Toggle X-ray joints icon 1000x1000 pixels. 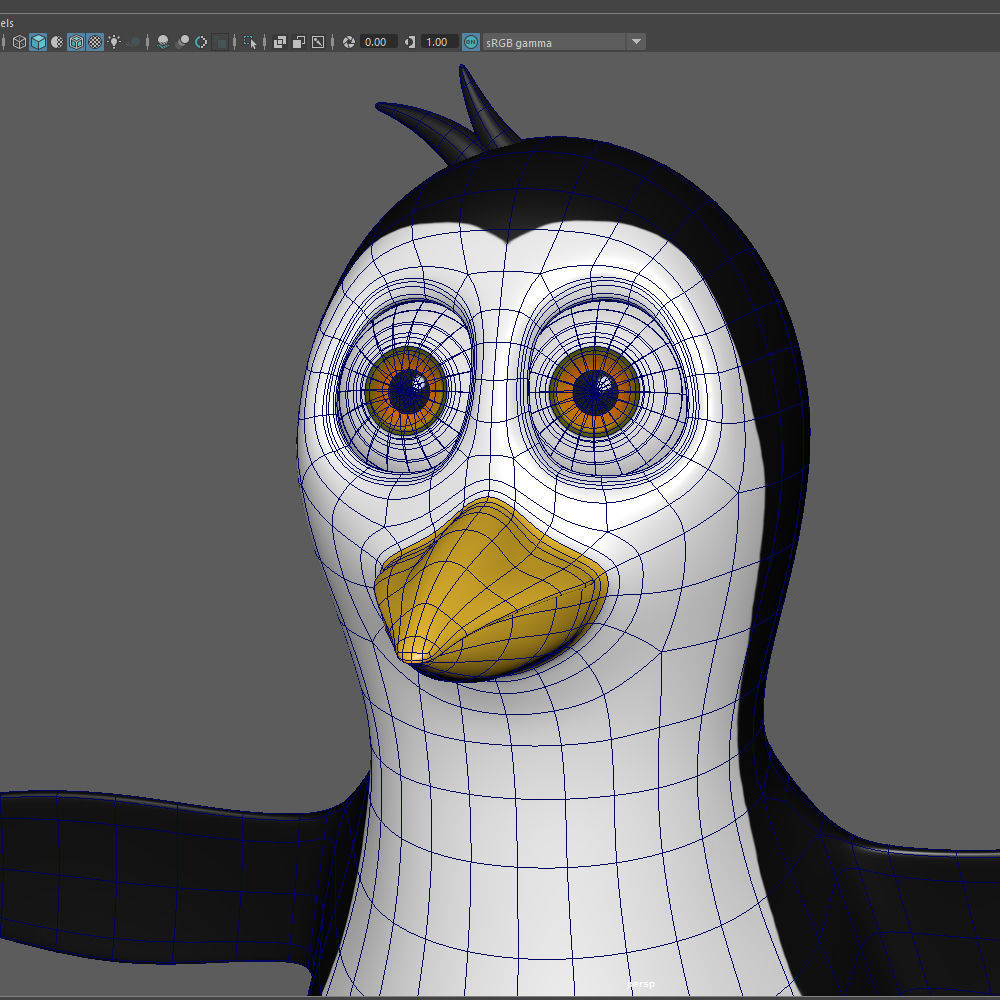318,42
